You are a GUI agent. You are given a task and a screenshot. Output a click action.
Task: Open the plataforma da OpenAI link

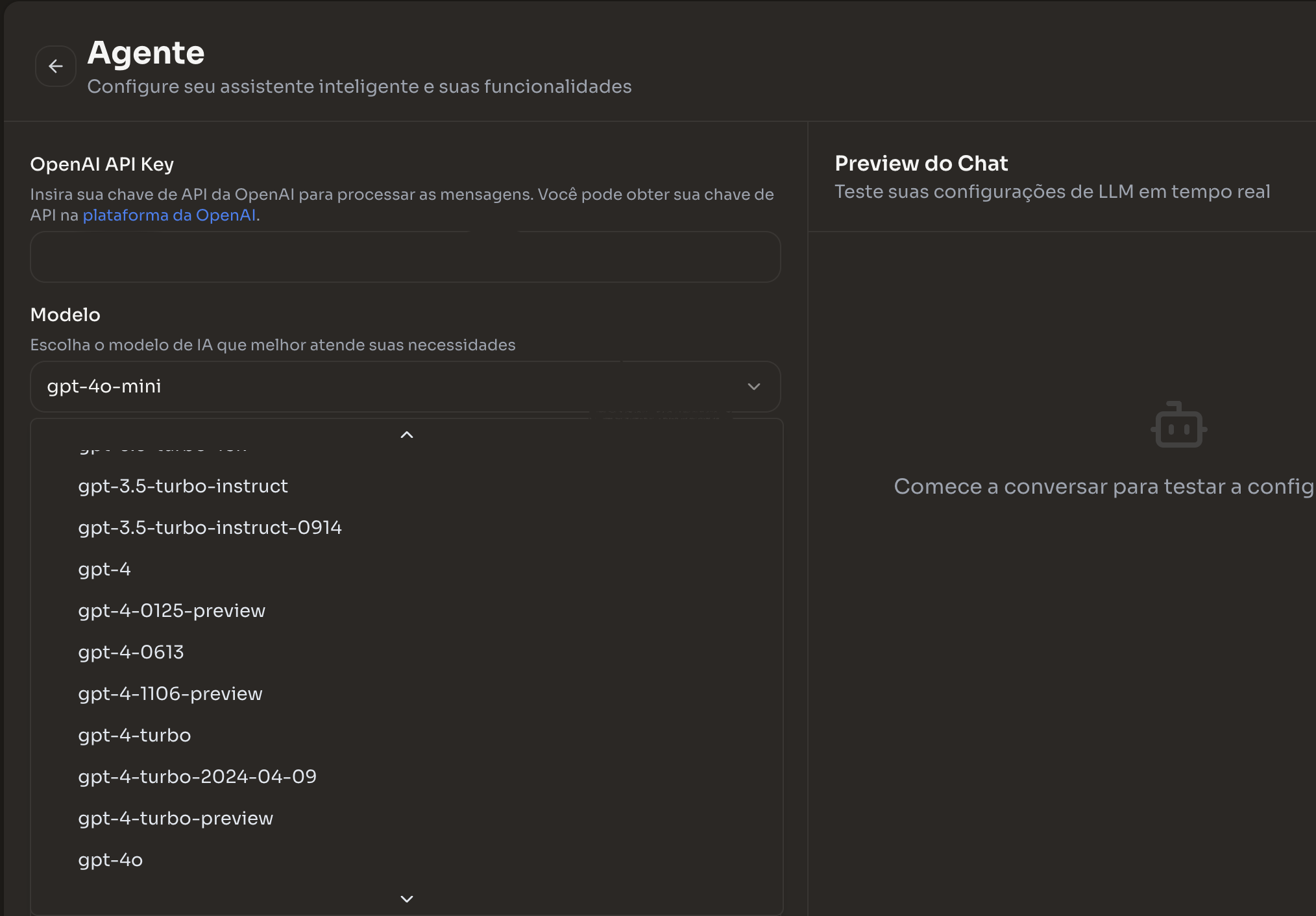(169, 215)
